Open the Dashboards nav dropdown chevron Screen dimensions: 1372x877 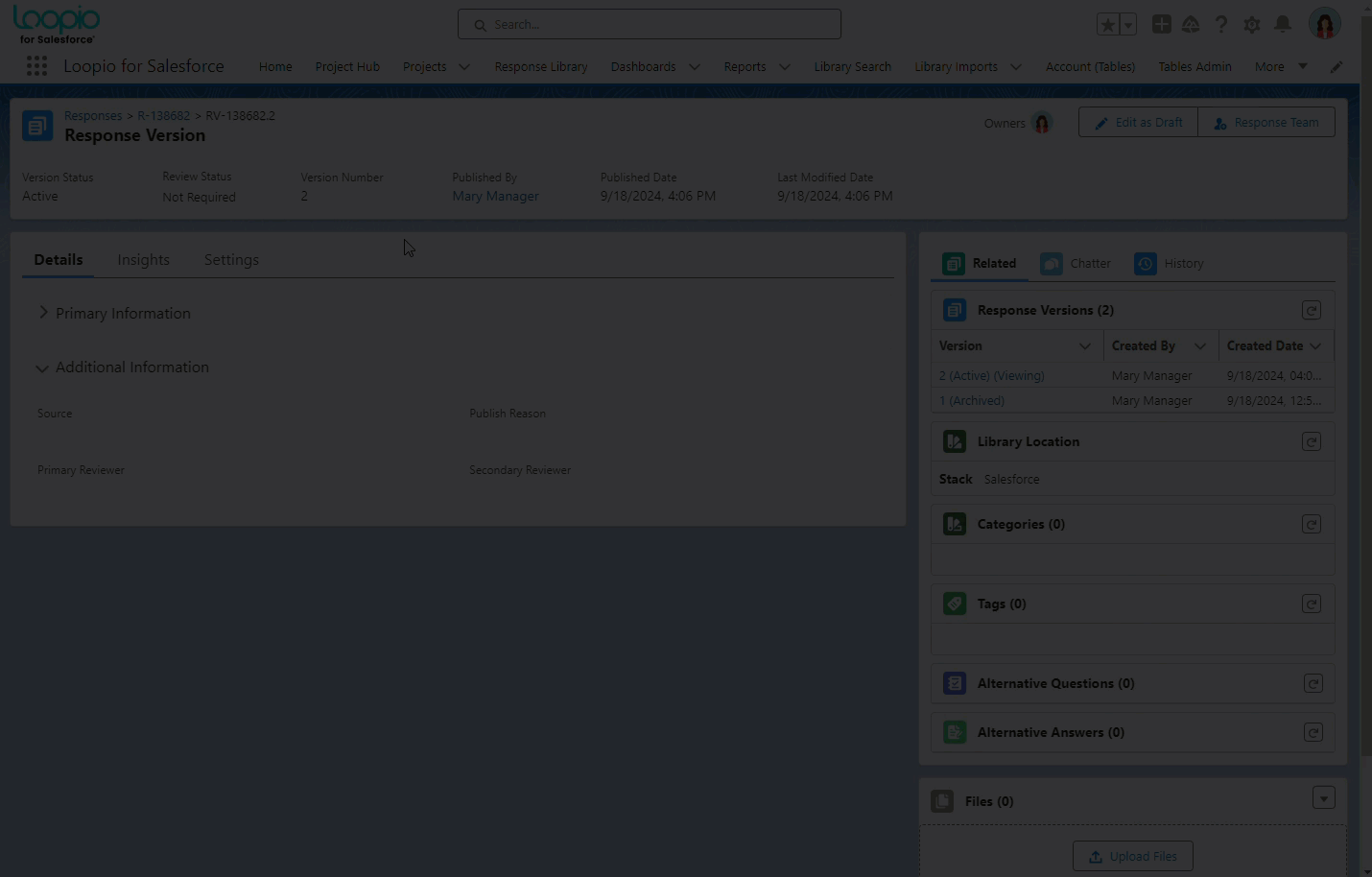(x=695, y=67)
